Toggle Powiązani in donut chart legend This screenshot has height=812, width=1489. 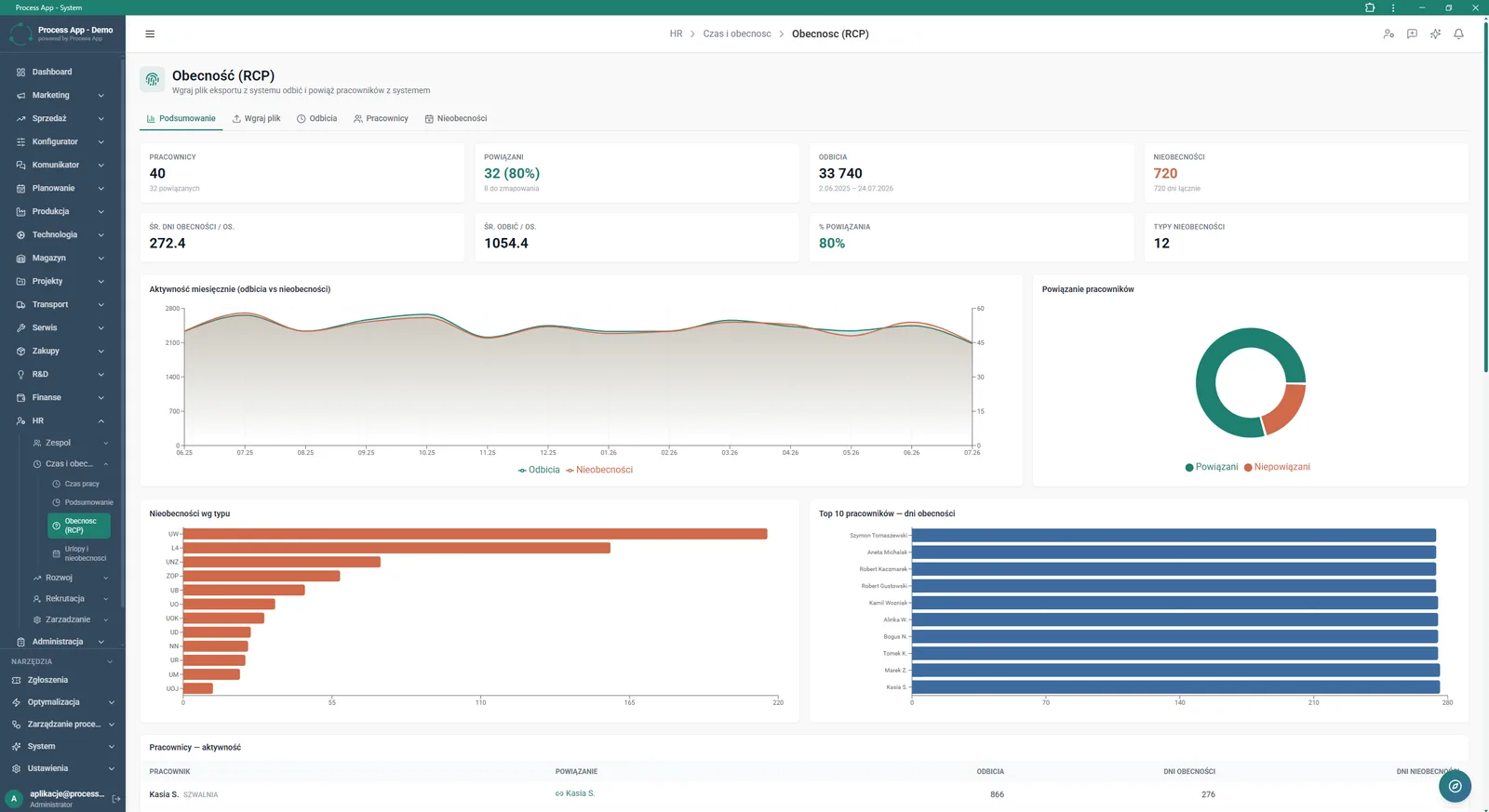[x=1212, y=467]
